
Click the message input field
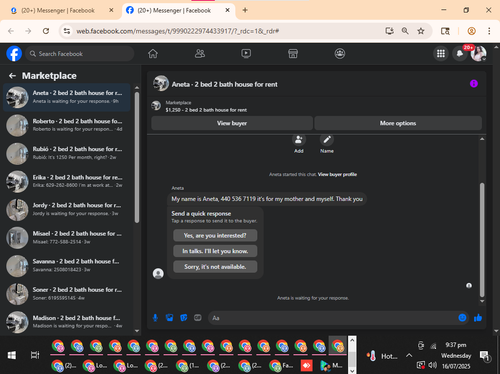[333, 318]
